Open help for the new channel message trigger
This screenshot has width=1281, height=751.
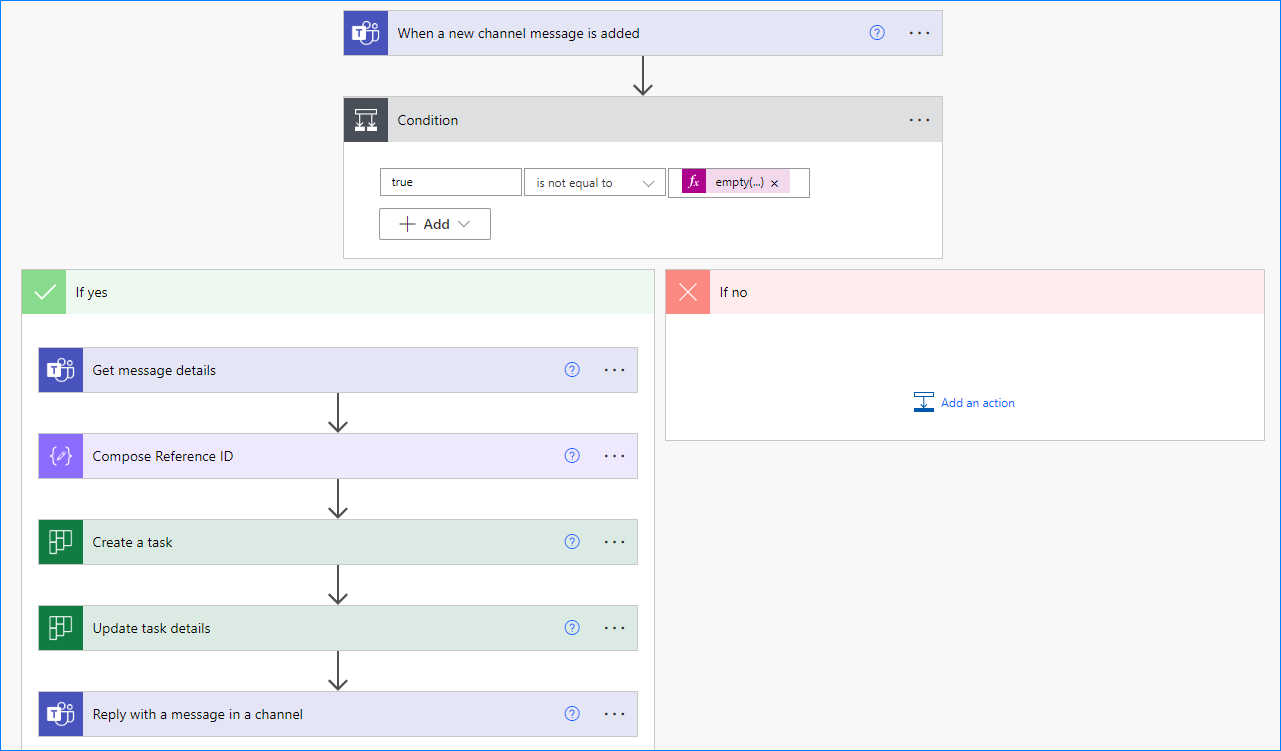(x=877, y=33)
